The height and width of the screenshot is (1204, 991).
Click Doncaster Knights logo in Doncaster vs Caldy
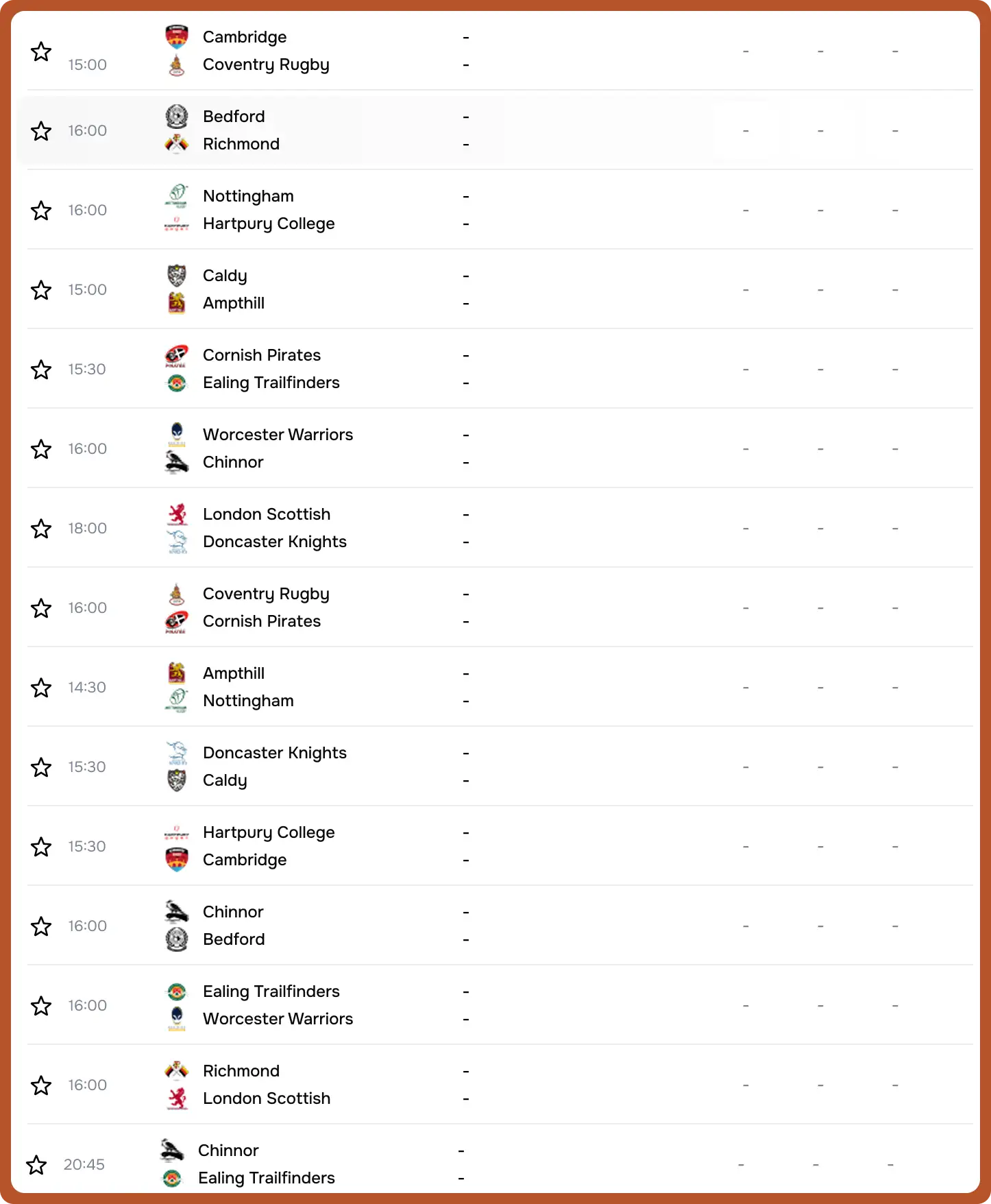(177, 753)
